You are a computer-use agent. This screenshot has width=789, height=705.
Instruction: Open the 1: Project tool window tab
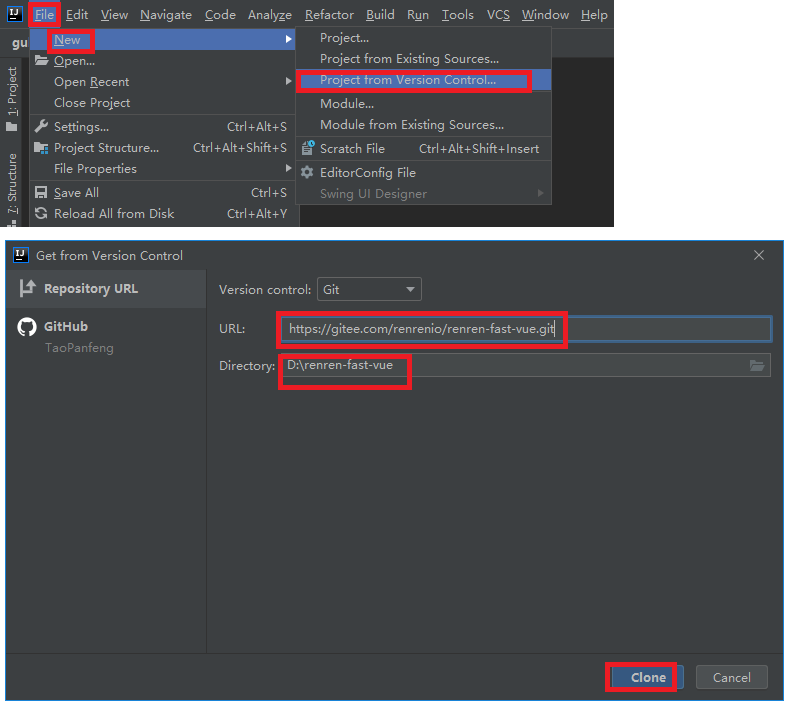(12, 91)
